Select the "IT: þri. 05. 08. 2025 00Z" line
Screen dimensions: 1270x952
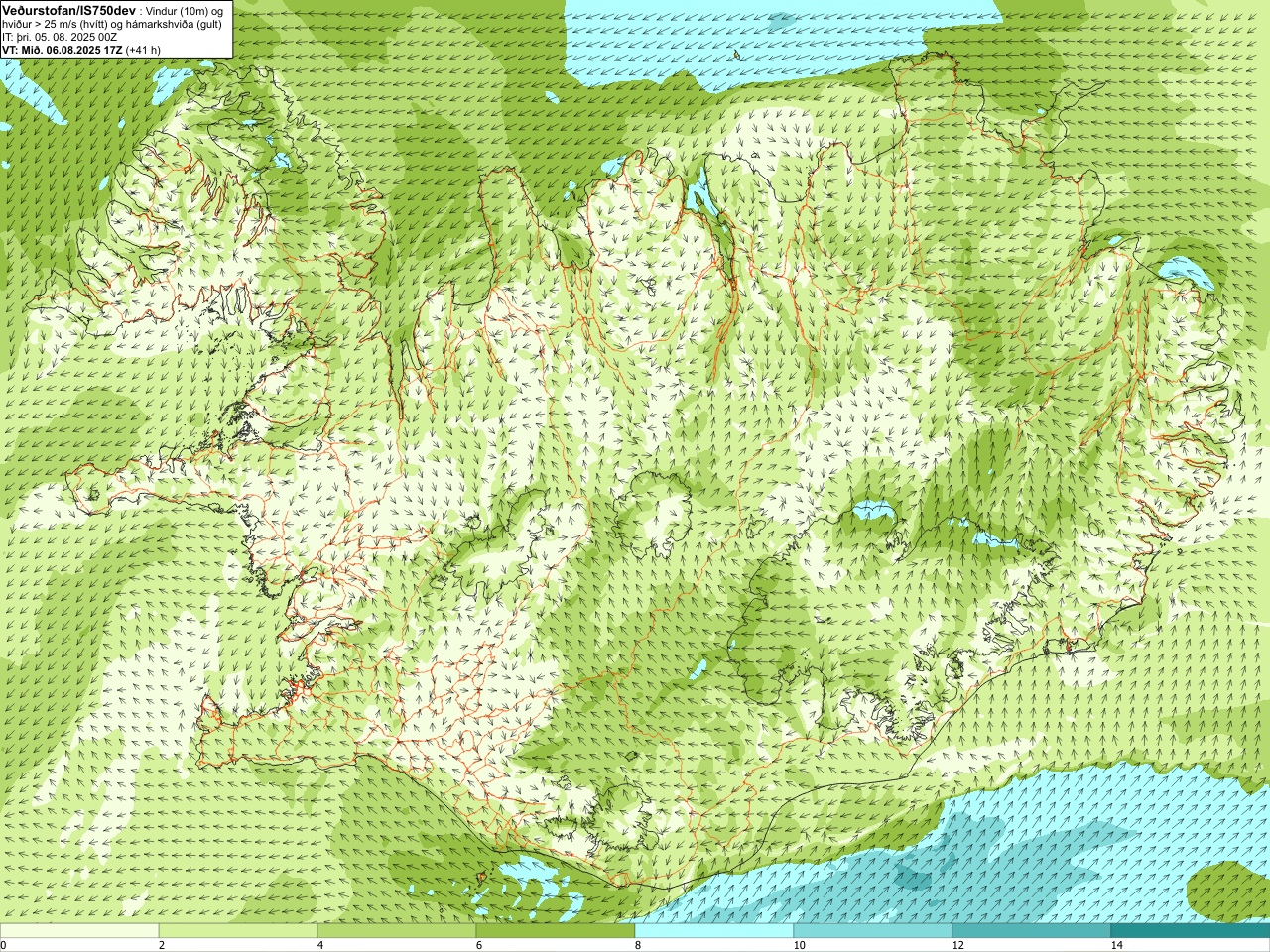coord(61,37)
